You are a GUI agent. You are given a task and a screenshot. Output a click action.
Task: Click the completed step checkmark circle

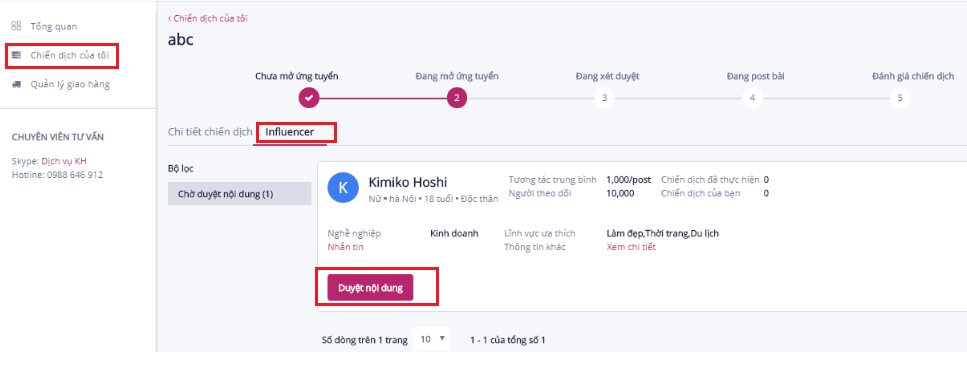(308, 97)
